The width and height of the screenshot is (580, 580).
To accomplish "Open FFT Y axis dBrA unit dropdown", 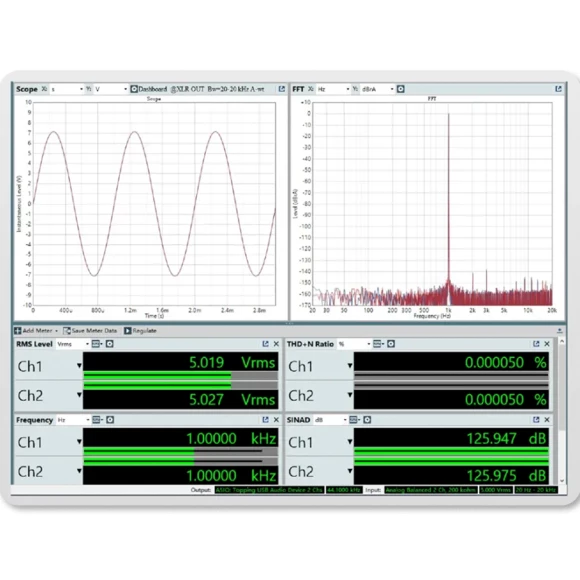I will tap(377, 89).
